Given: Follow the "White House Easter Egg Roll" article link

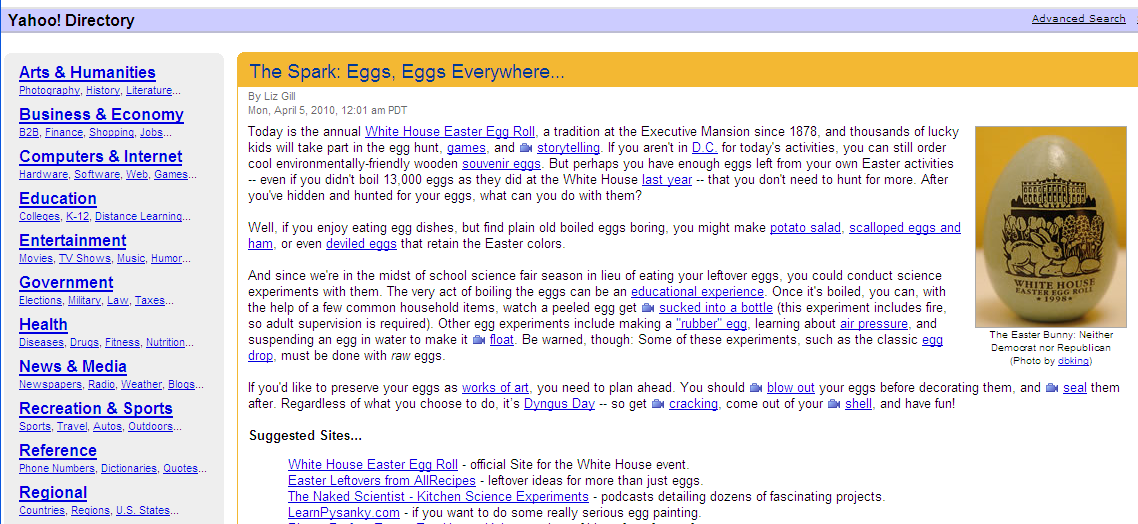Looking at the screenshot, I should coord(450,132).
